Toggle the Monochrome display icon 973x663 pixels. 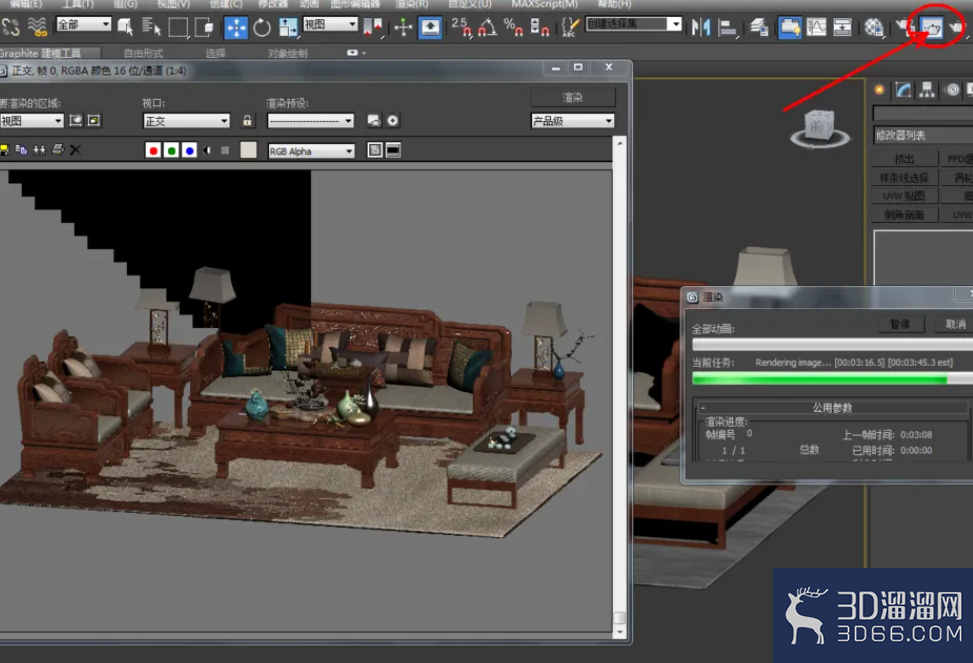pyautogui.click(x=225, y=150)
